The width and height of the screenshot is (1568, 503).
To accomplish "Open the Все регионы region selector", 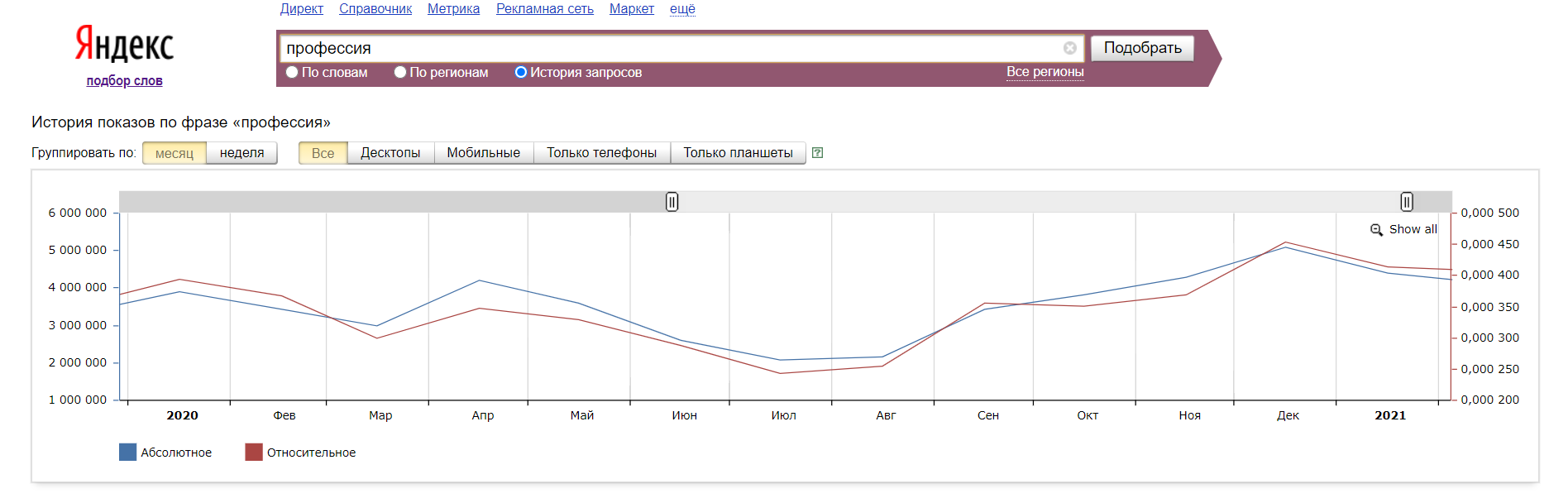I will (1045, 72).
